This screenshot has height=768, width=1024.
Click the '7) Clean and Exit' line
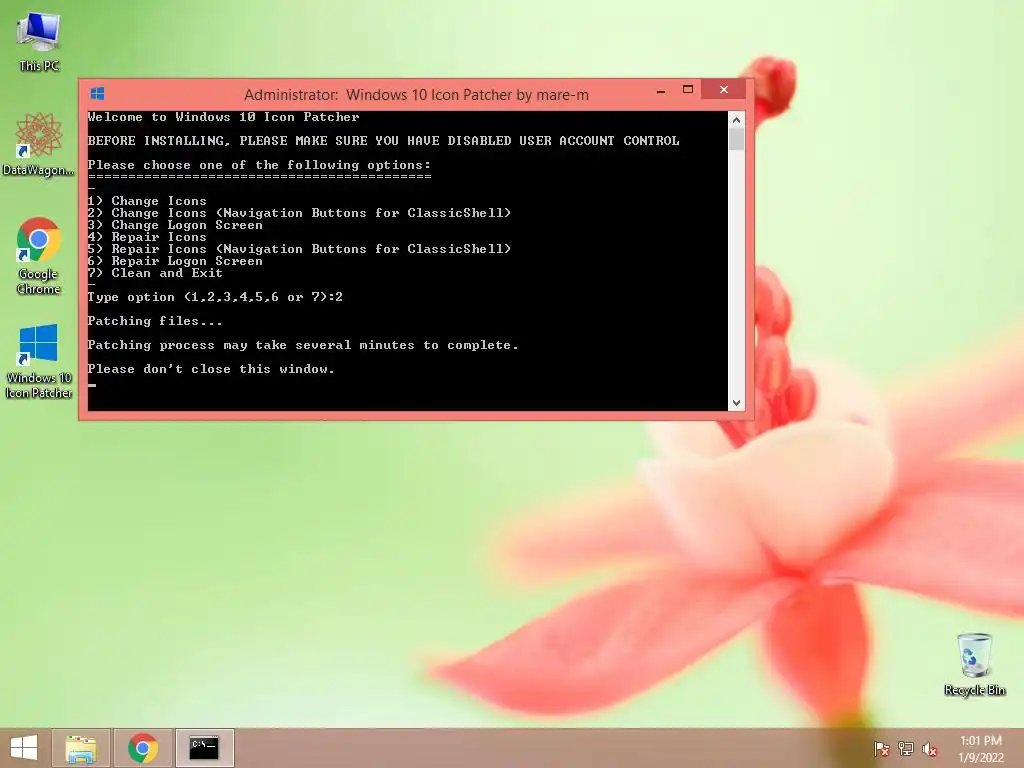coord(155,273)
